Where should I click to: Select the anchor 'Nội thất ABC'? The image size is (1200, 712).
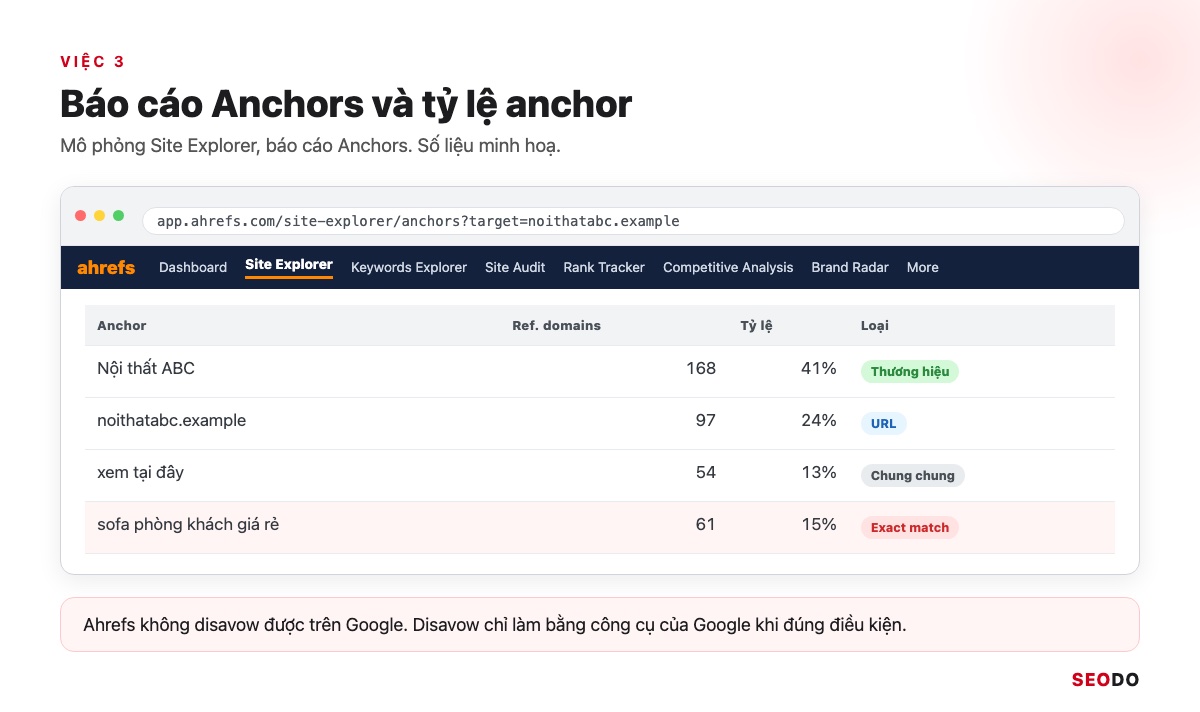point(146,368)
